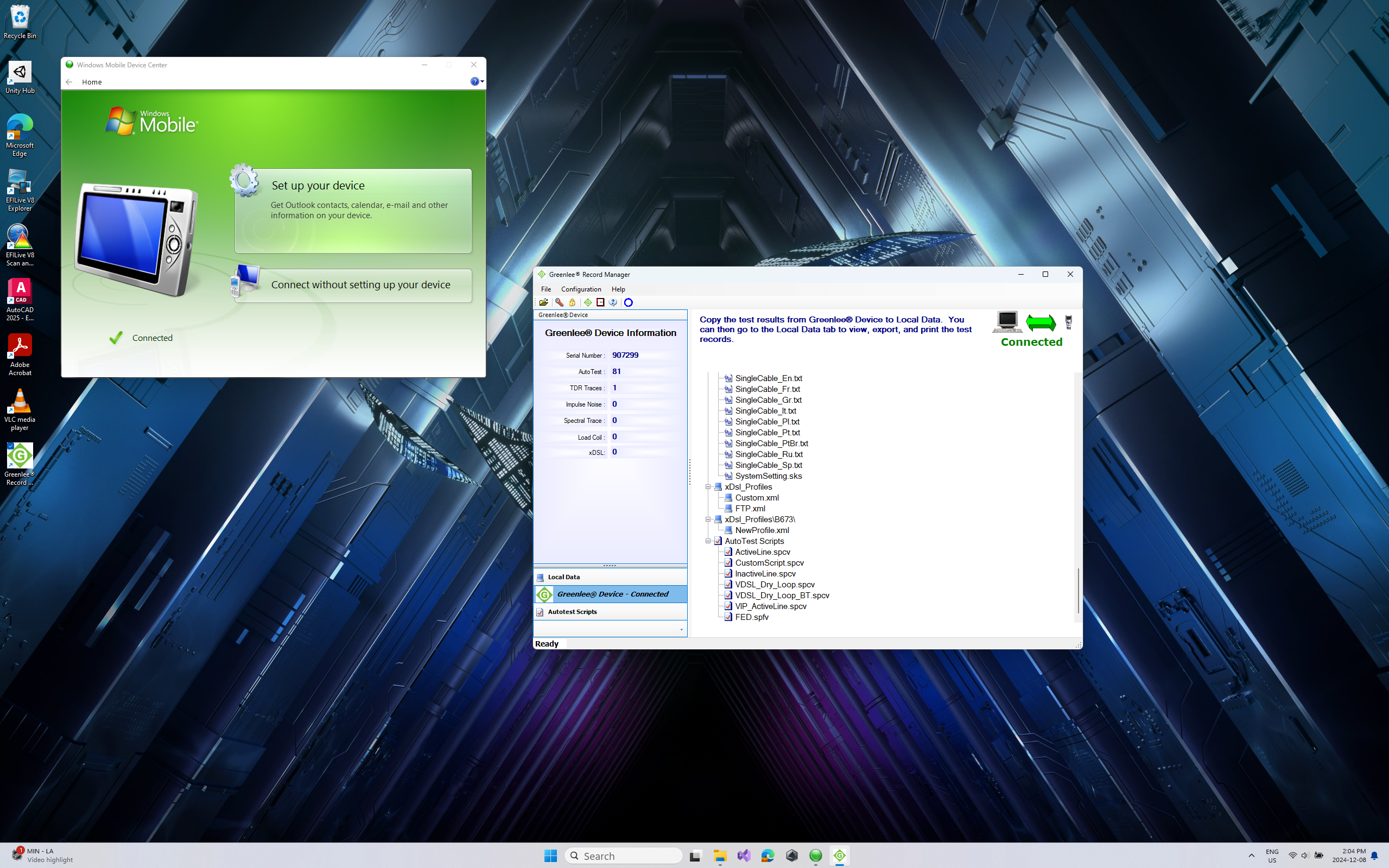Click Set up your device
Screen dimensions: 1389x868
353,211
